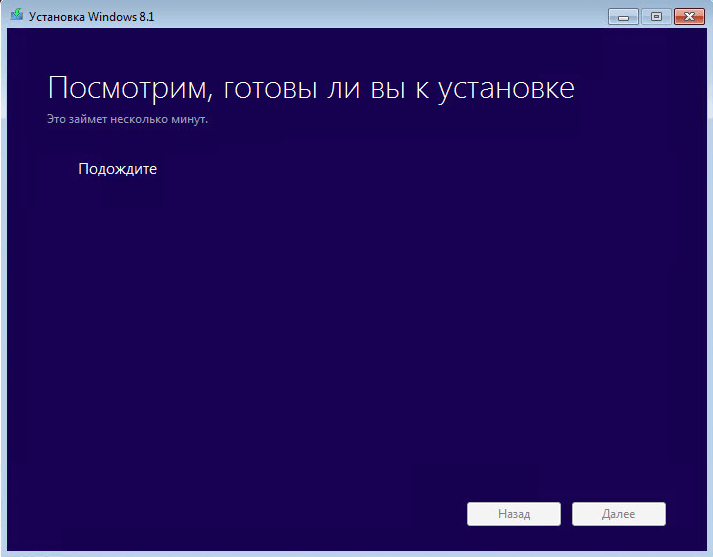Close the Установка Windows 8.1 window

tap(689, 17)
